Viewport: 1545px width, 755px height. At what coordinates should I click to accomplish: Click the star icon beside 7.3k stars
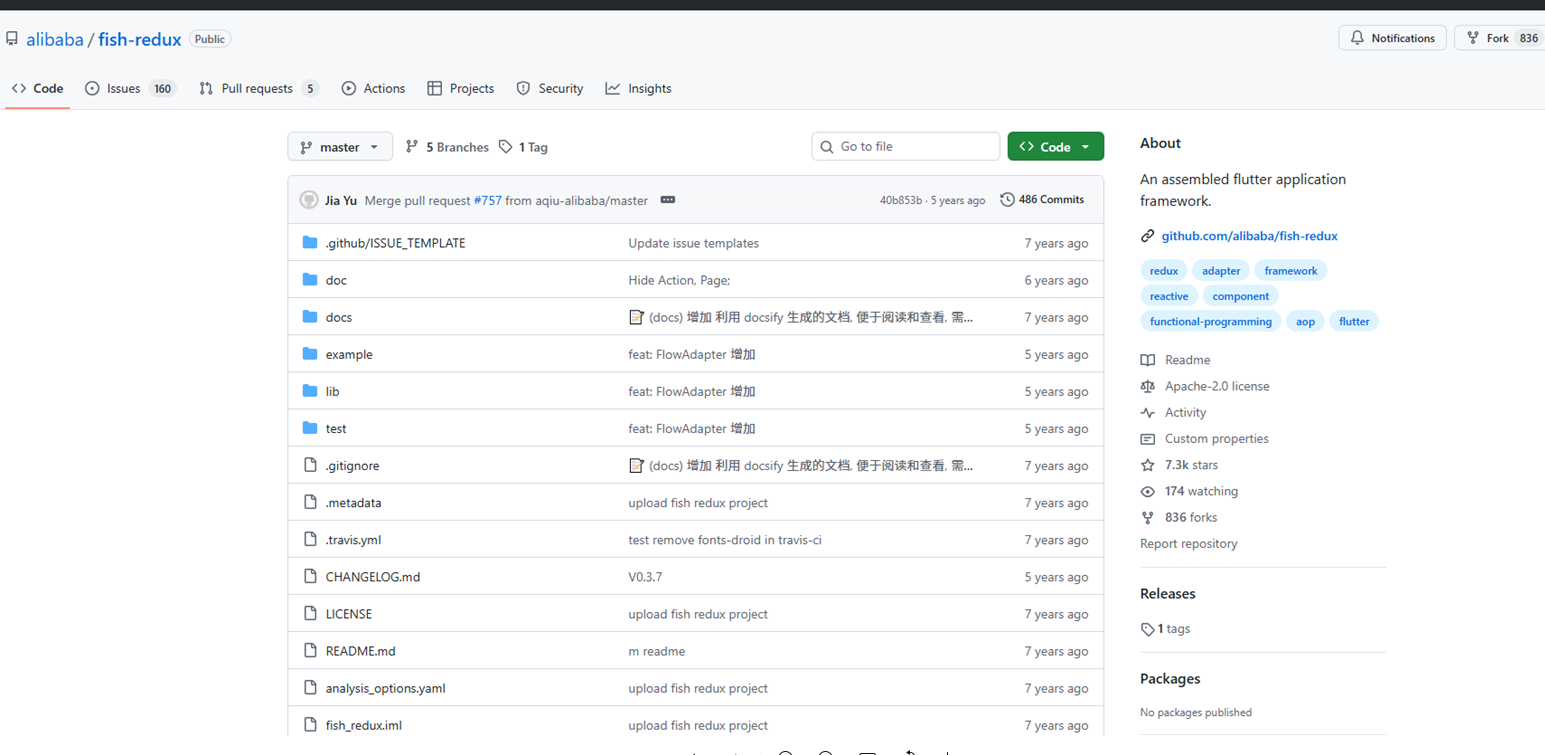click(x=1148, y=465)
